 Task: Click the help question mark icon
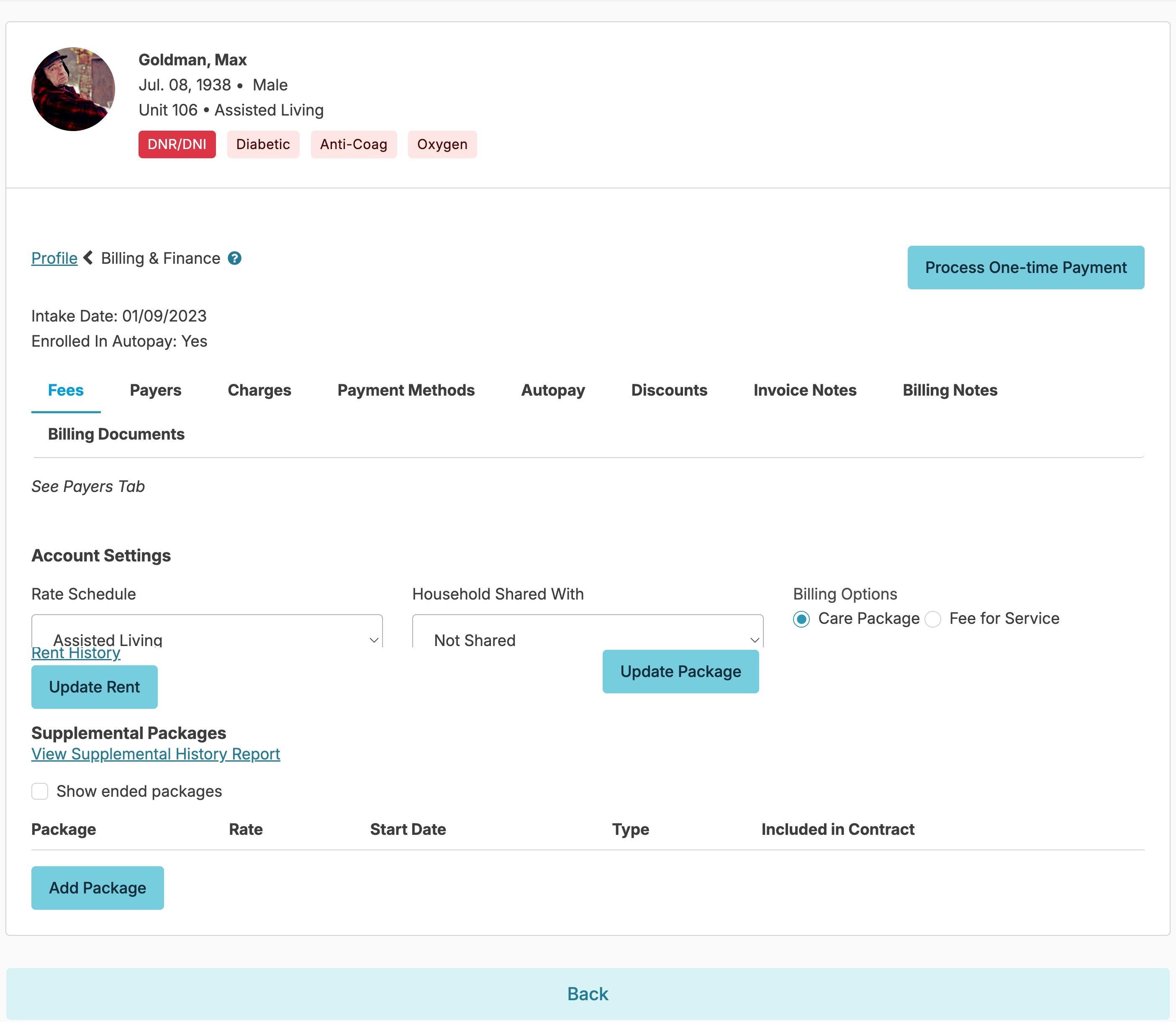(234, 258)
